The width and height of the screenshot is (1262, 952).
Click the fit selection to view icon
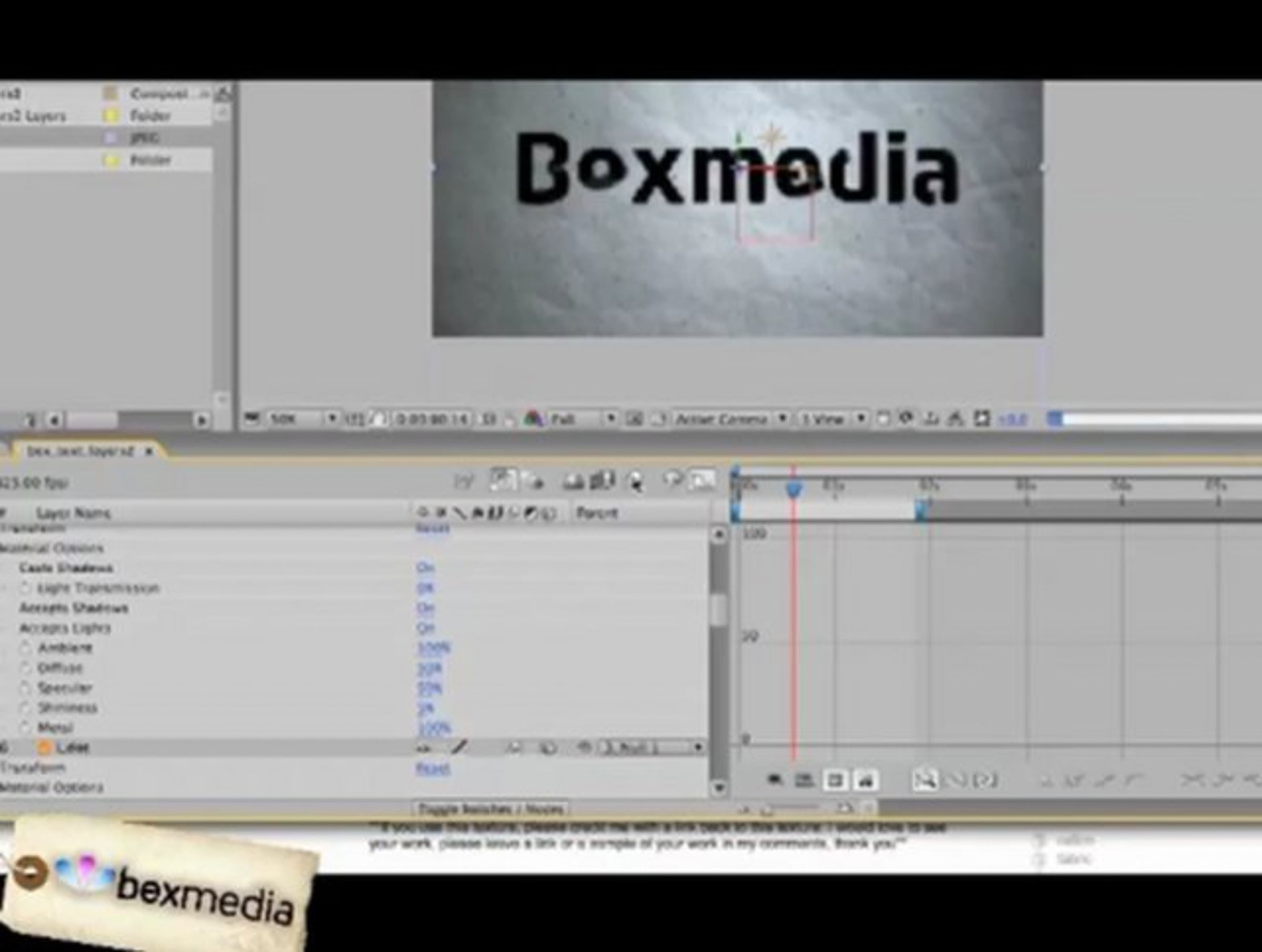[x=956, y=780]
